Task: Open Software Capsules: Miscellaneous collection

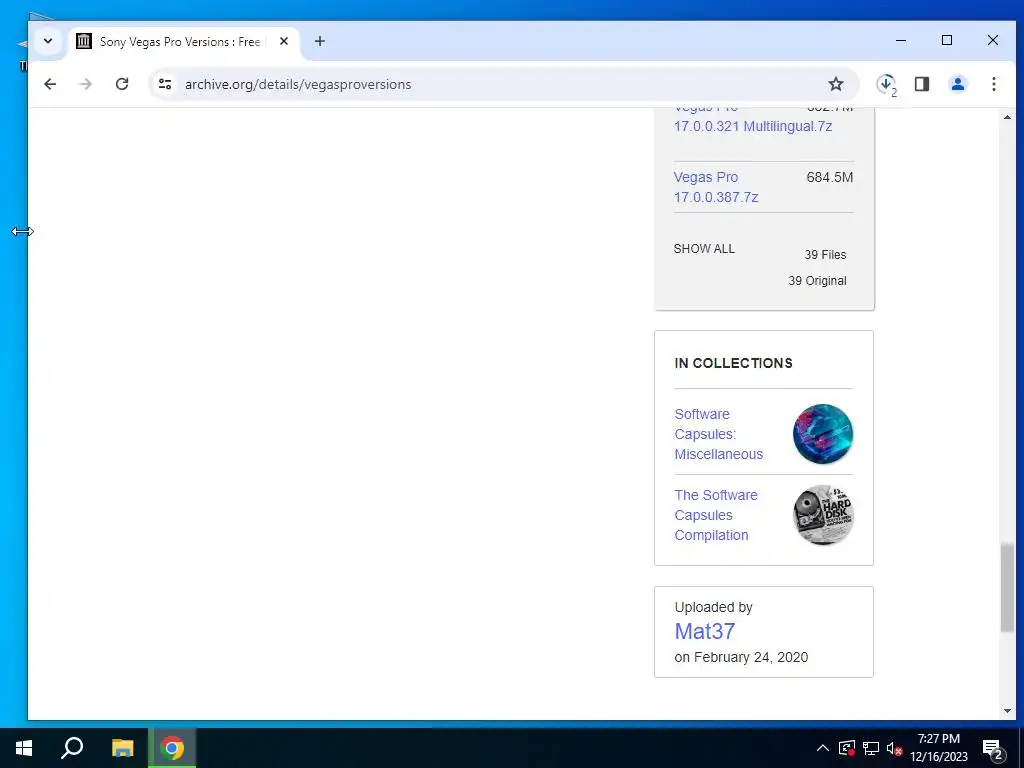Action: tap(718, 434)
